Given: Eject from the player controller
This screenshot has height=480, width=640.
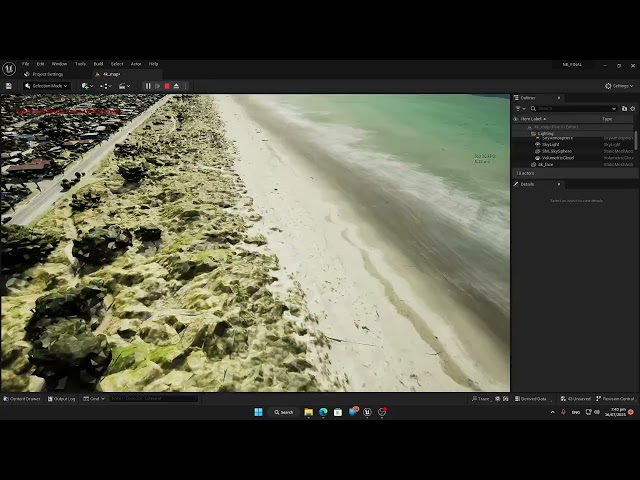Looking at the screenshot, I should [x=176, y=86].
